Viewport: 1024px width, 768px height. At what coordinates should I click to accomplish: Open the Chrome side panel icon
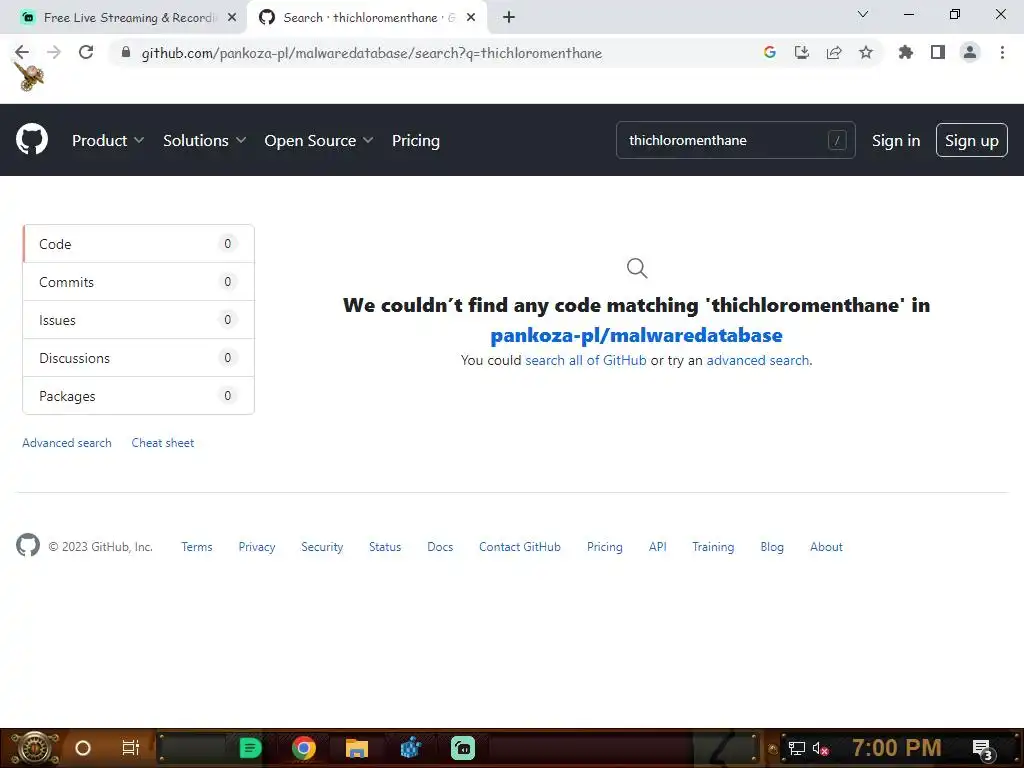click(x=938, y=52)
